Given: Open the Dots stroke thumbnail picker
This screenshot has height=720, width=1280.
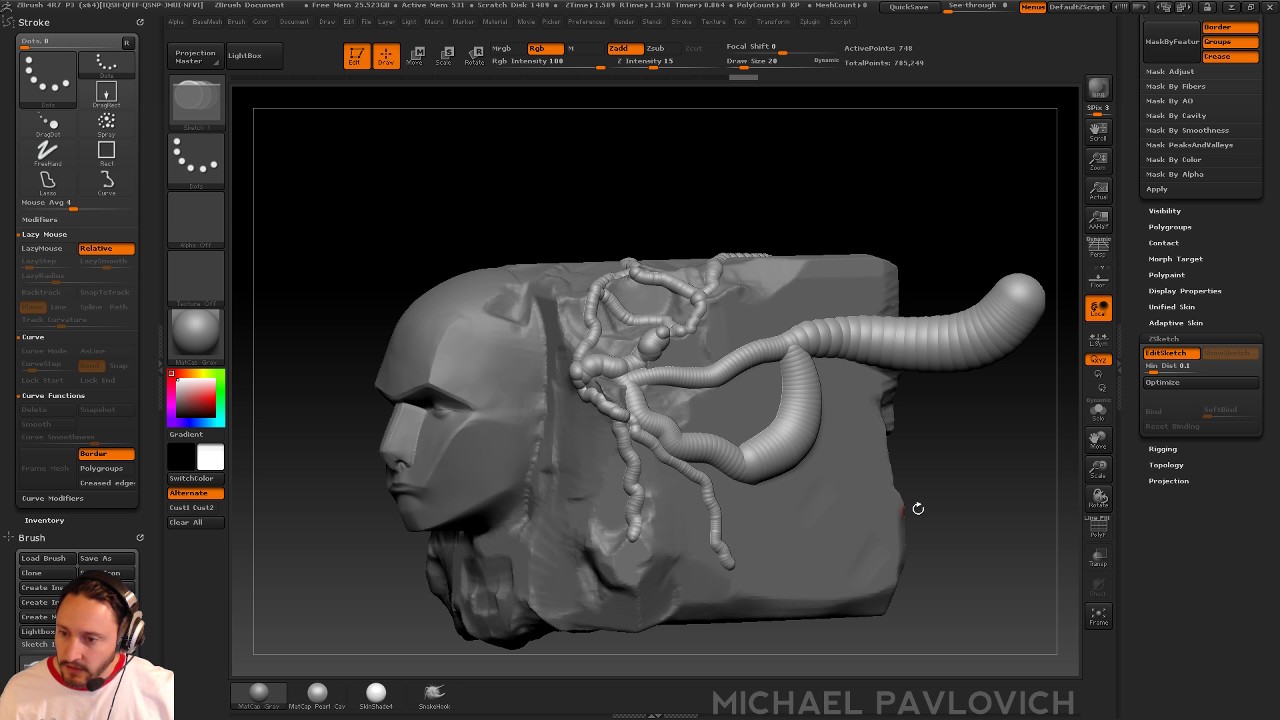Looking at the screenshot, I should click(196, 160).
